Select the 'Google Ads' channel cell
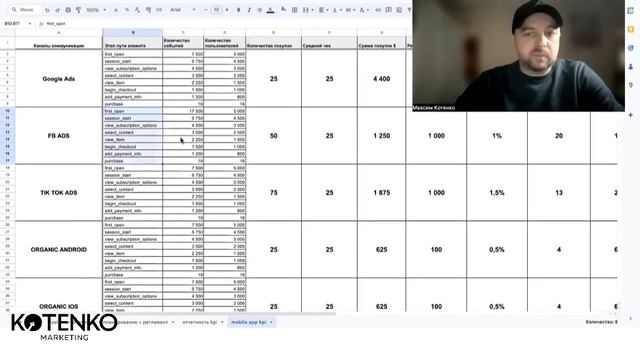 point(59,79)
